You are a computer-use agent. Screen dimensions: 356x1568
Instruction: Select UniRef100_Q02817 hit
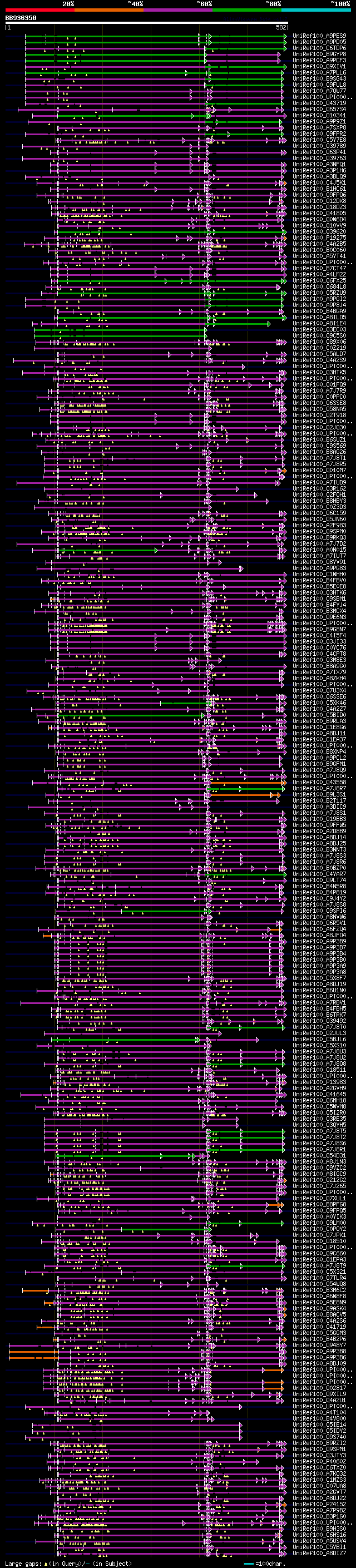[319, 1389]
